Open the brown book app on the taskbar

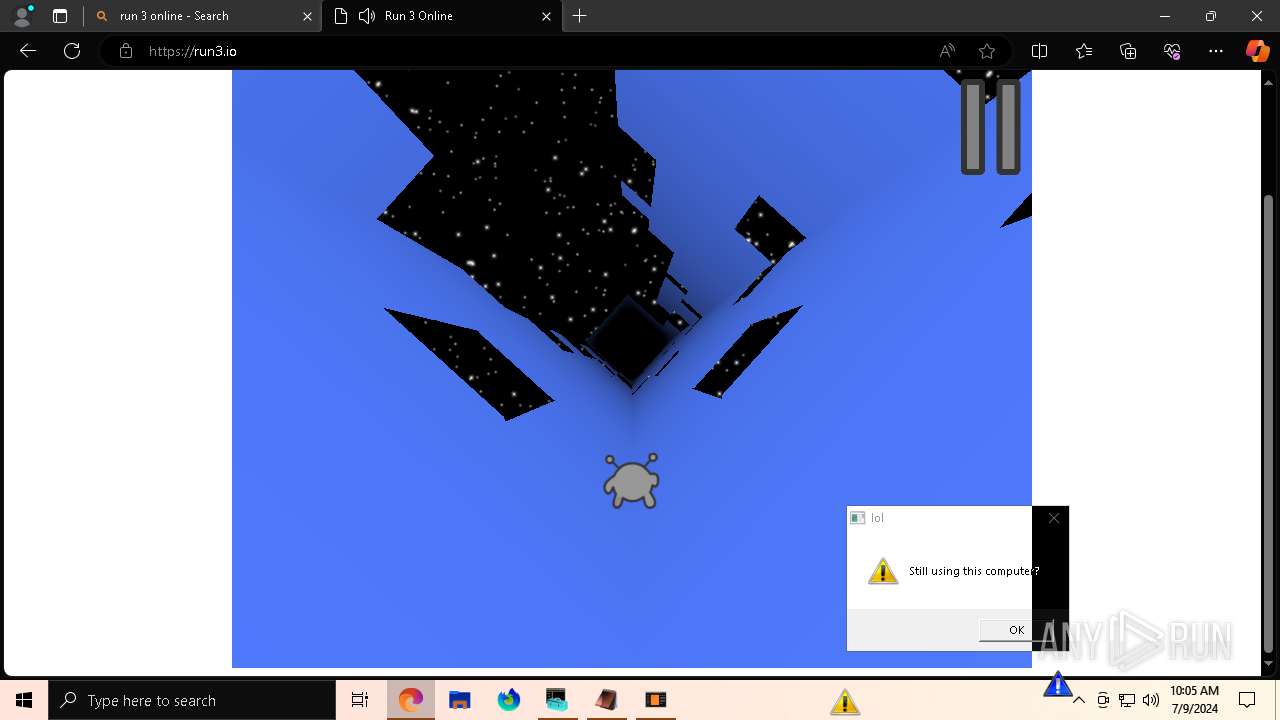pyautogui.click(x=606, y=700)
